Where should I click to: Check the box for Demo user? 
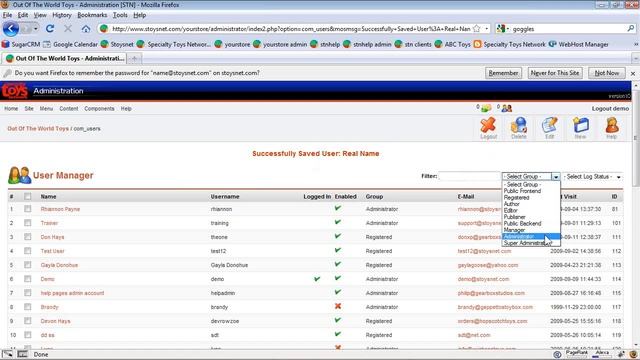pos(27,279)
